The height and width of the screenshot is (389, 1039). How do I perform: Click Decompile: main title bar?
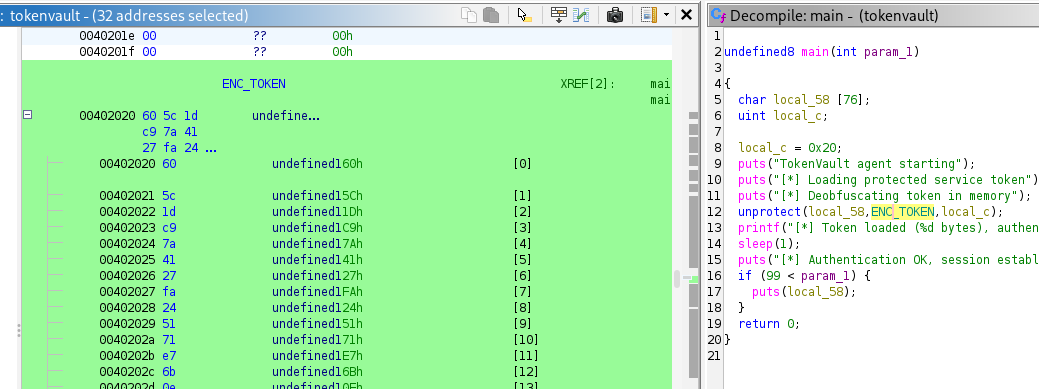coord(873,15)
